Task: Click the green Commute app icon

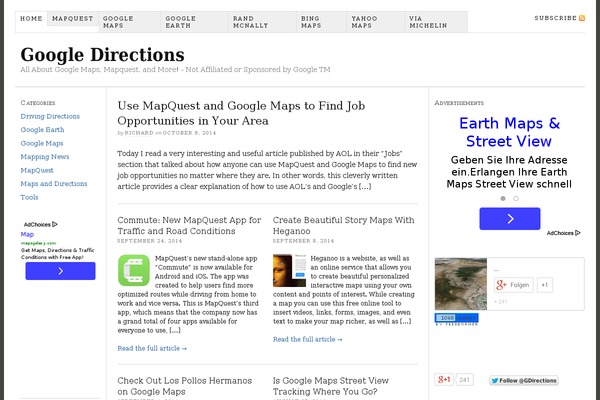Action: point(132,271)
